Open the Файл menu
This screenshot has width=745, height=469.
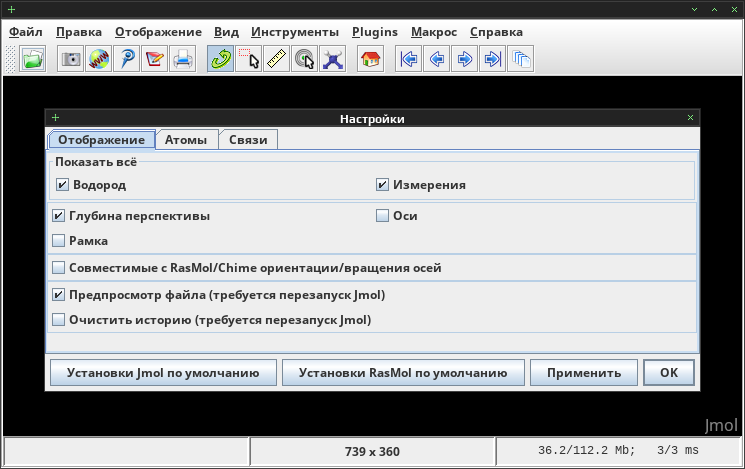coord(26,32)
